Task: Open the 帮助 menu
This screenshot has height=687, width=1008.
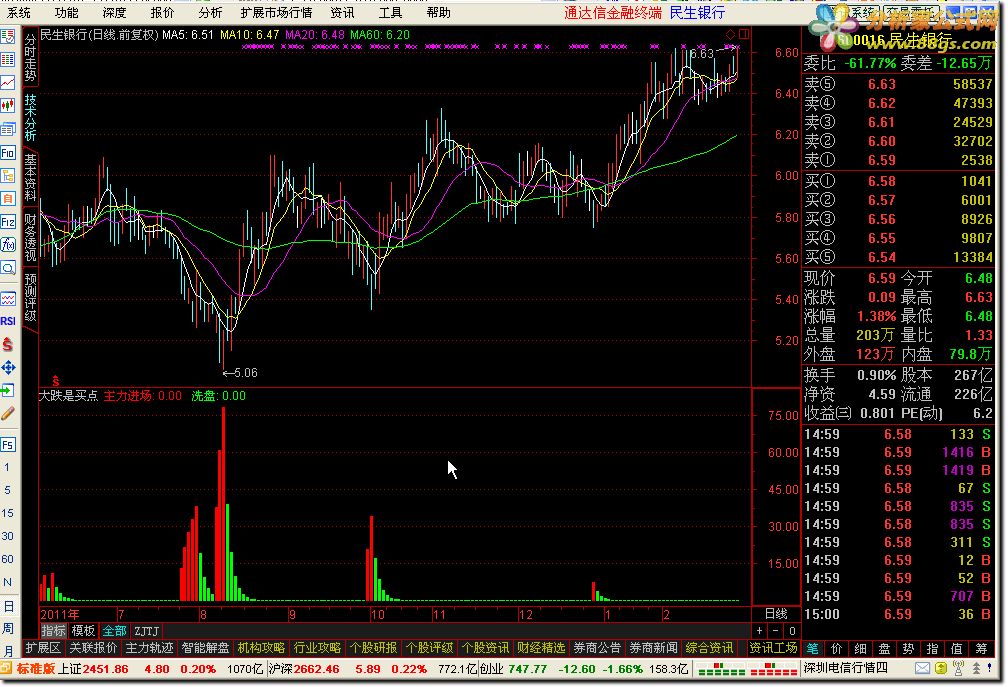Action: pos(438,13)
